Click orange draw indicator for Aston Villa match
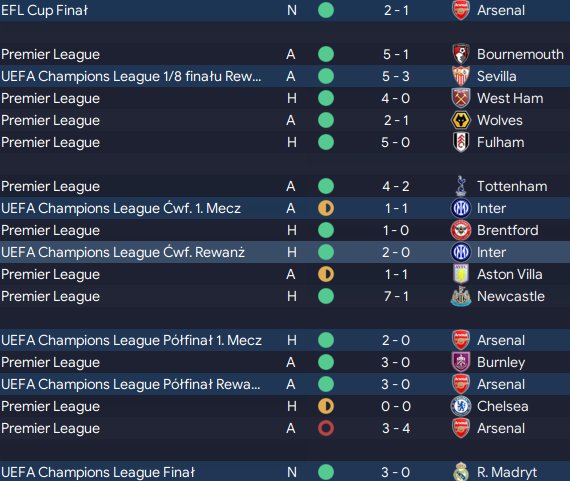570x481 pixels. (x=326, y=274)
